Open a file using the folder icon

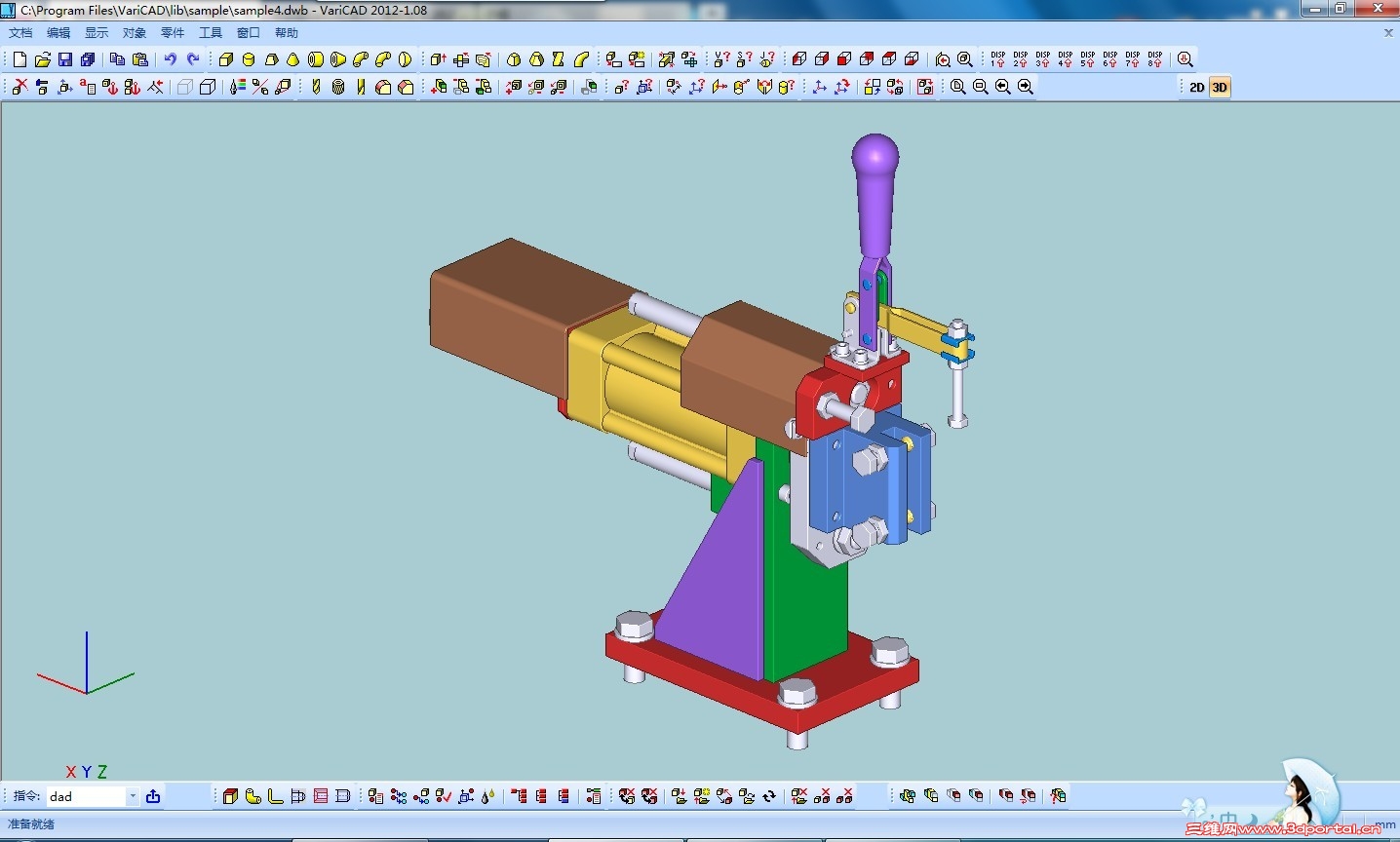pyautogui.click(x=42, y=59)
